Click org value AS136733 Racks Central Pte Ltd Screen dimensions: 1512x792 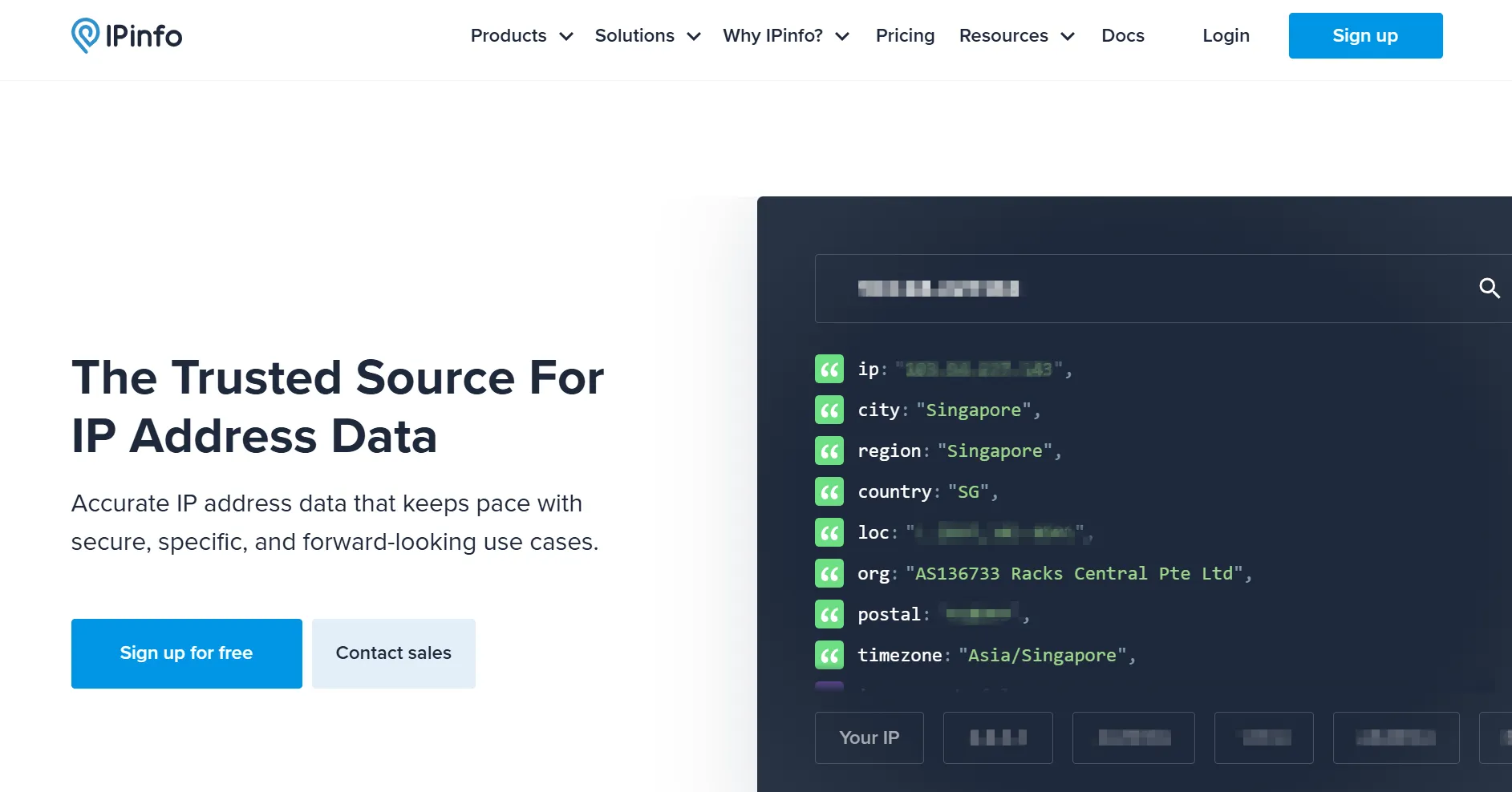[x=1074, y=574]
